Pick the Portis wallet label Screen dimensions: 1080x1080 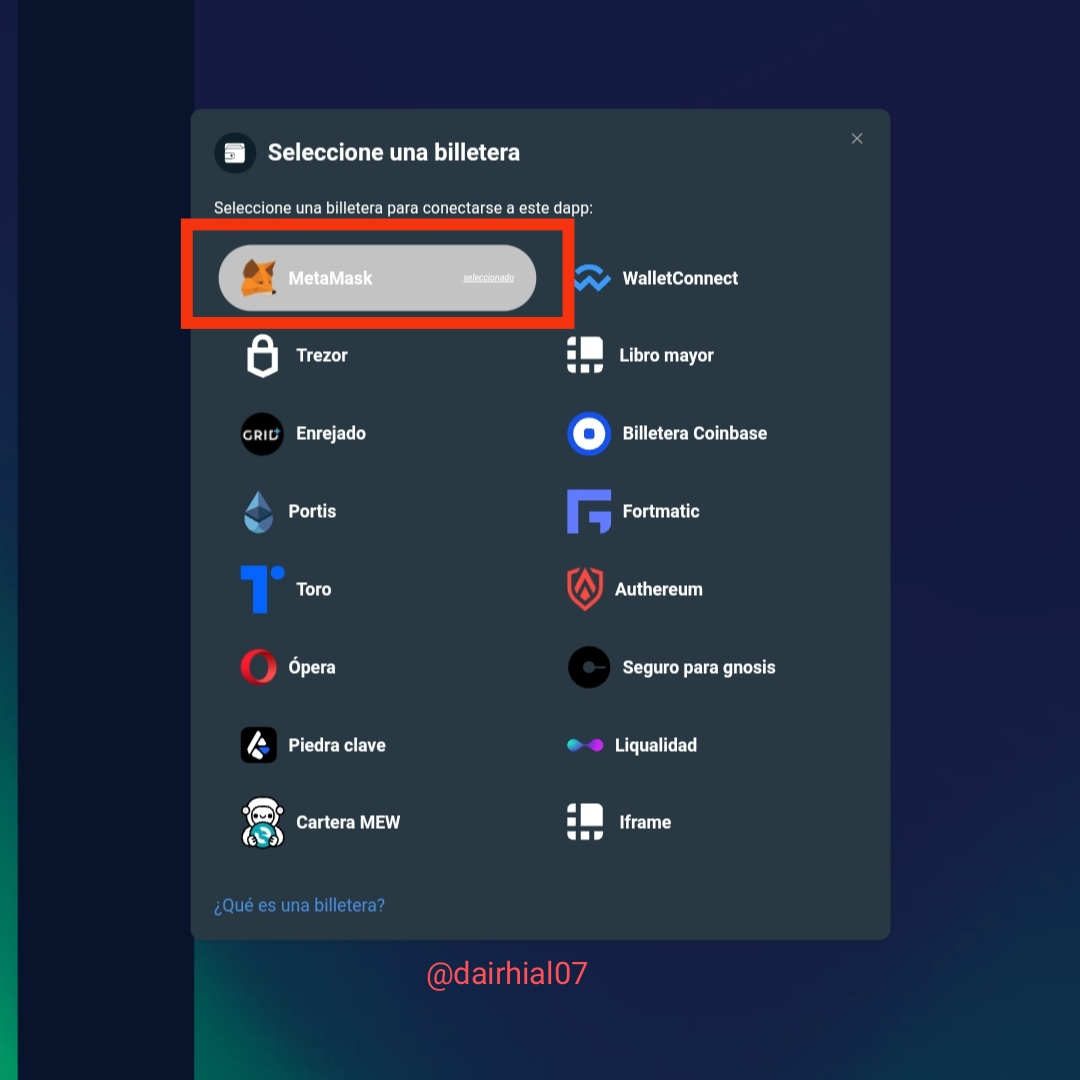point(312,511)
